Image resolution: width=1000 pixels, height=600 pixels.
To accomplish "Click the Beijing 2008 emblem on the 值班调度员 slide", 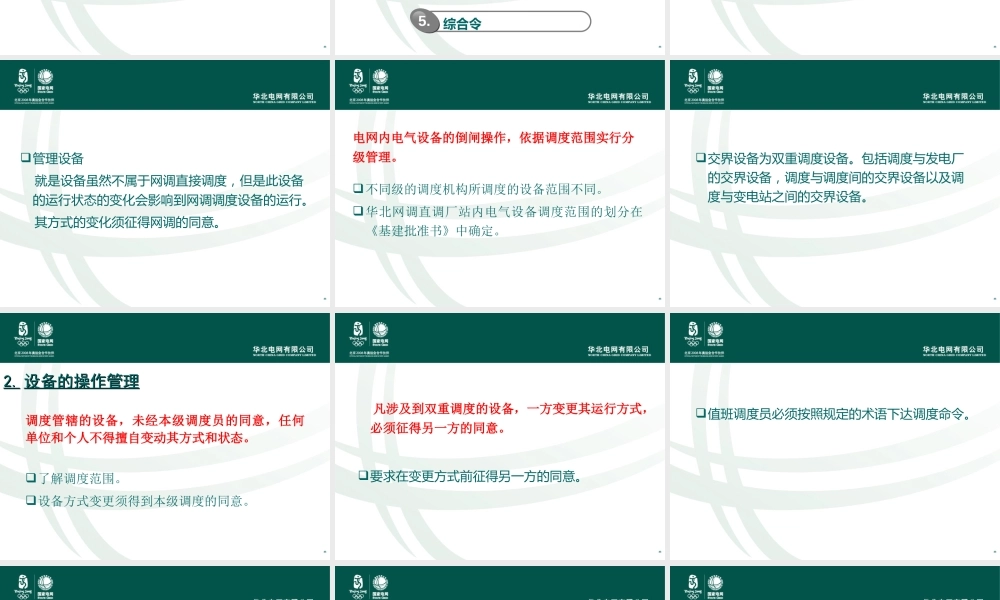I will pyautogui.click(x=693, y=334).
